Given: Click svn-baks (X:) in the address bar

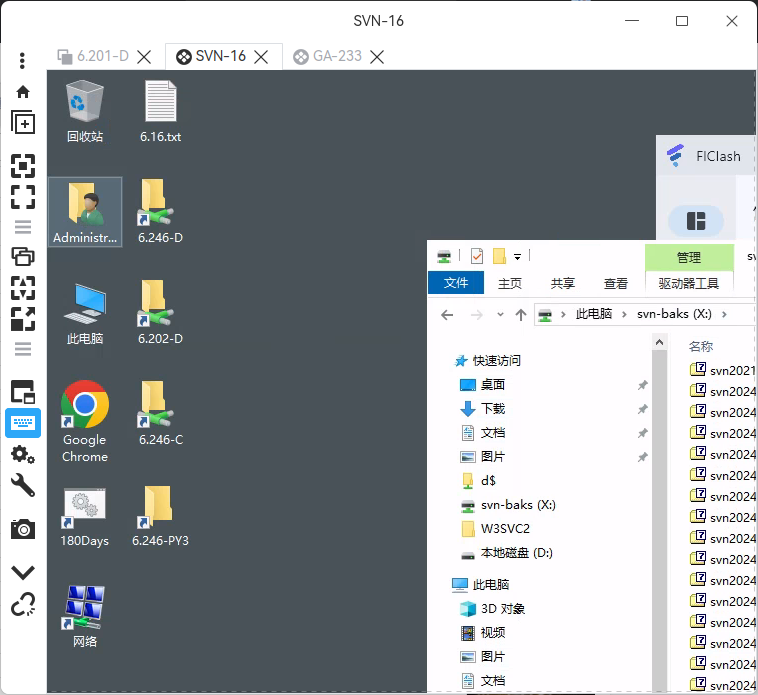Looking at the screenshot, I should click(x=674, y=314).
